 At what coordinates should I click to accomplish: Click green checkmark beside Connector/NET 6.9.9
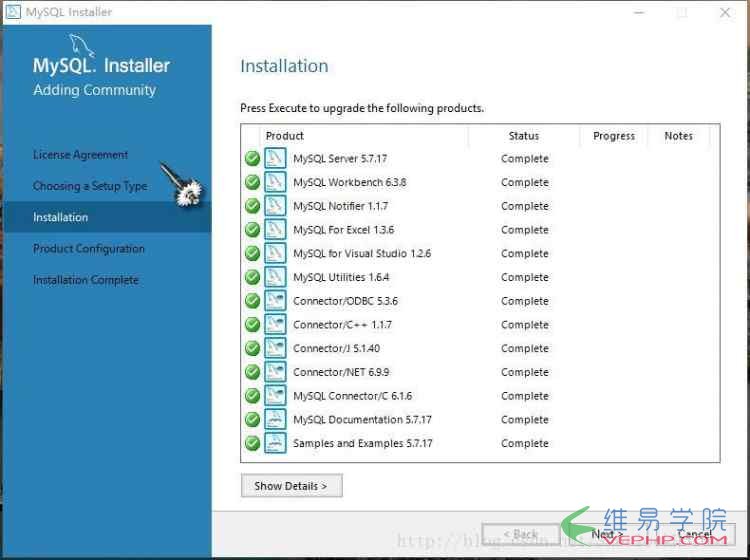tap(252, 372)
